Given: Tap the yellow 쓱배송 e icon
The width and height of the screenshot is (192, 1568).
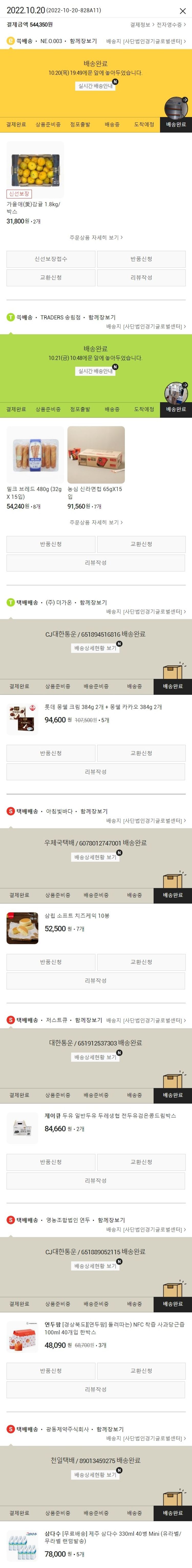Looking at the screenshot, I should click(x=10, y=41).
